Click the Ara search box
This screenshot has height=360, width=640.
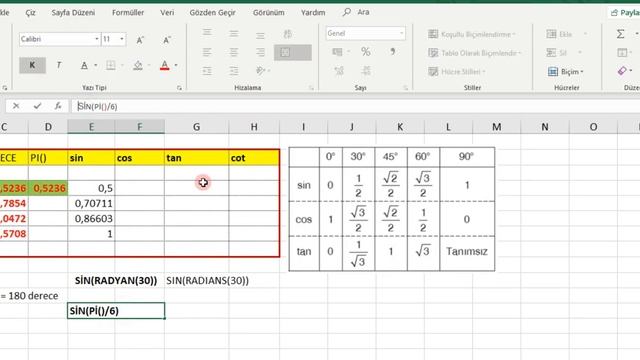[356, 12]
